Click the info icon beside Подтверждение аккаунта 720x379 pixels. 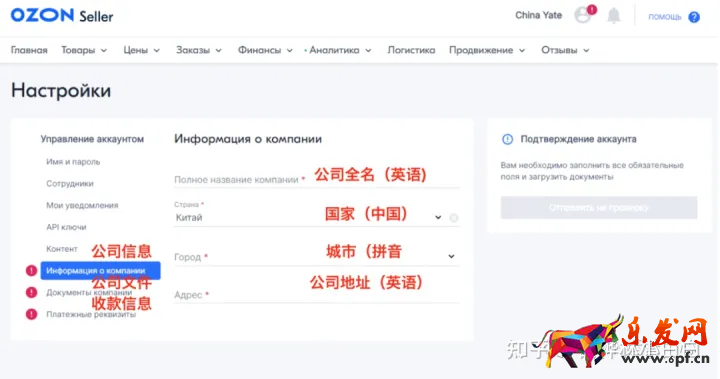tap(507, 139)
